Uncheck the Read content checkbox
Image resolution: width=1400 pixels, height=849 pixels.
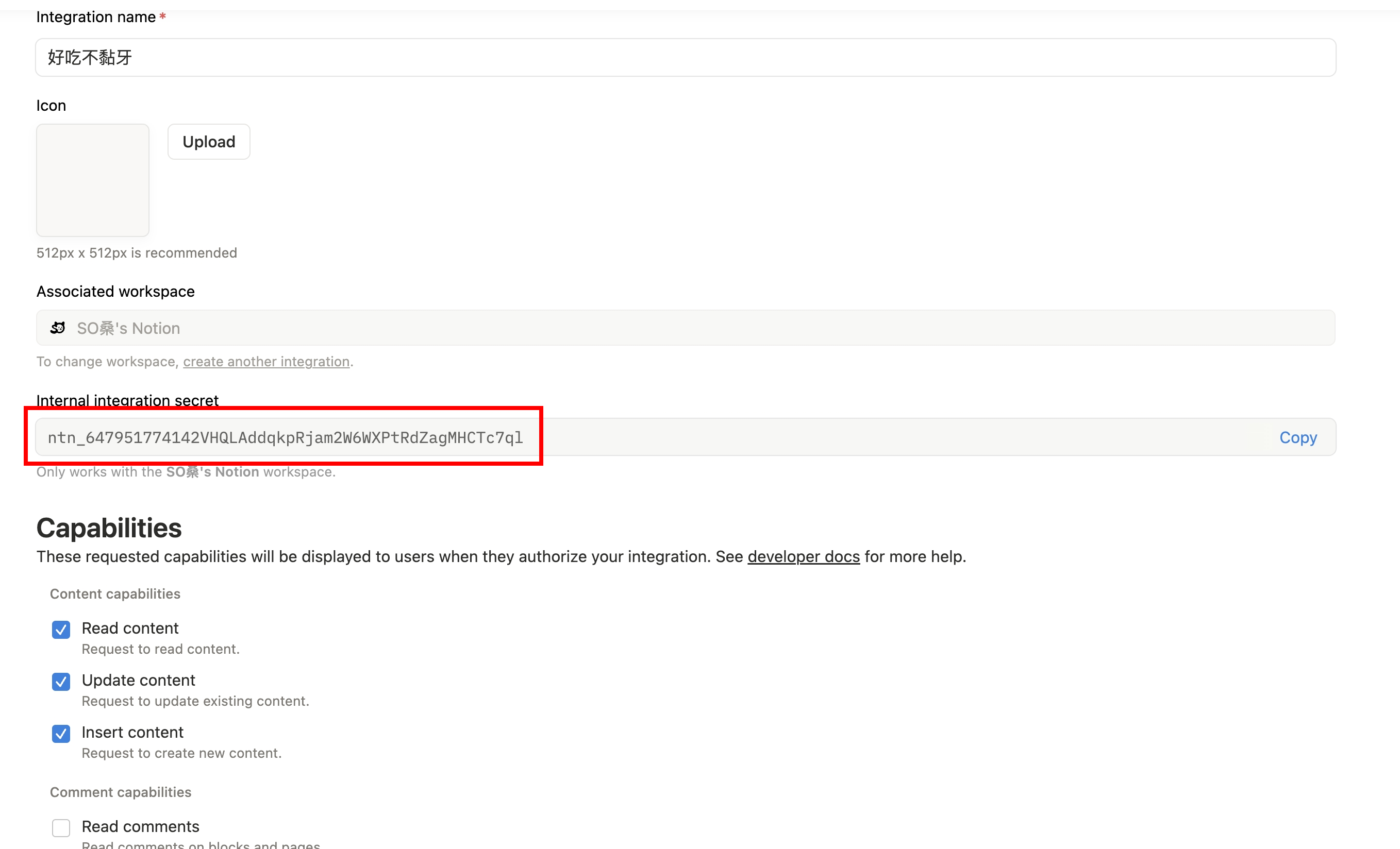coord(61,629)
